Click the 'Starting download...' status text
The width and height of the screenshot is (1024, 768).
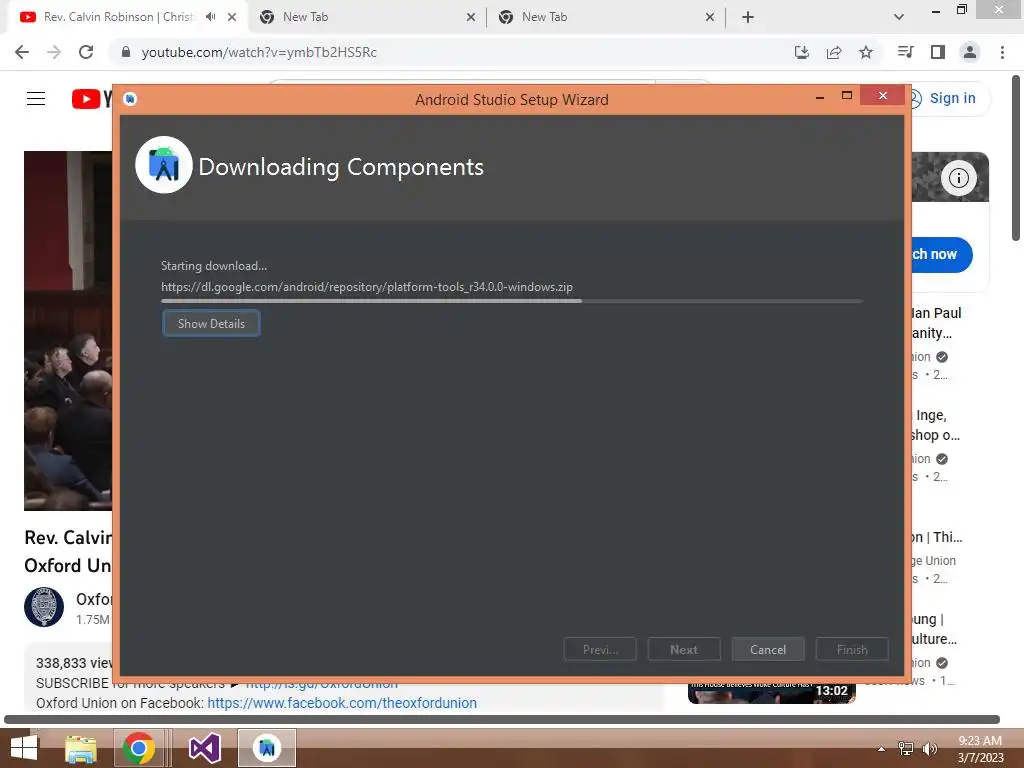tap(214, 266)
